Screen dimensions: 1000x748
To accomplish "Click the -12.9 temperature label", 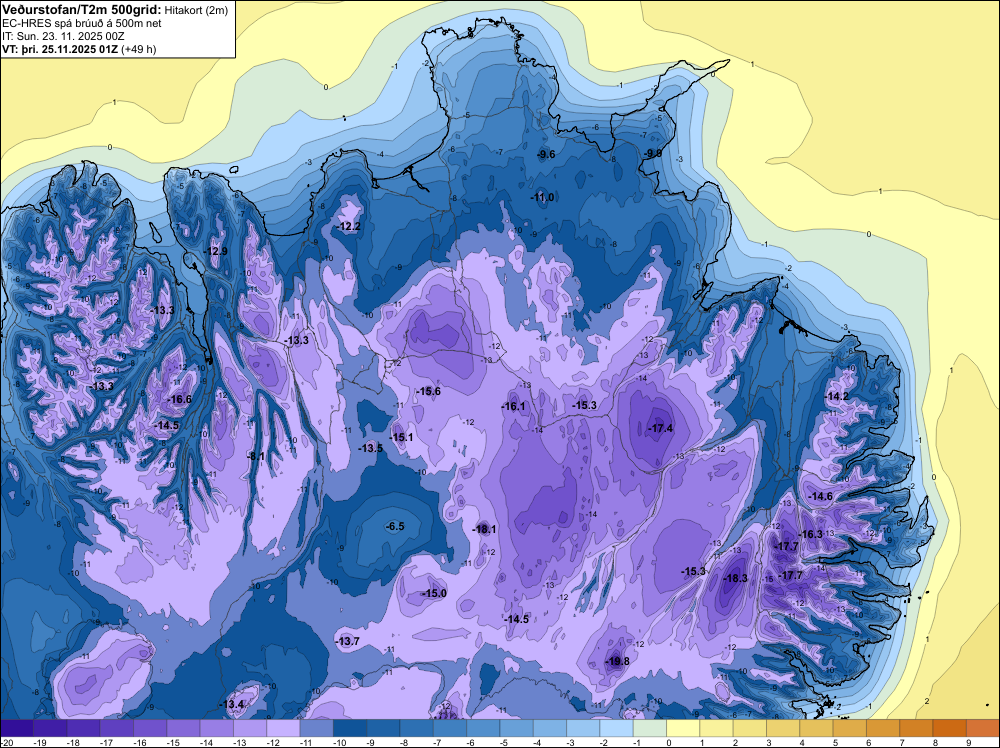I will point(216,251).
